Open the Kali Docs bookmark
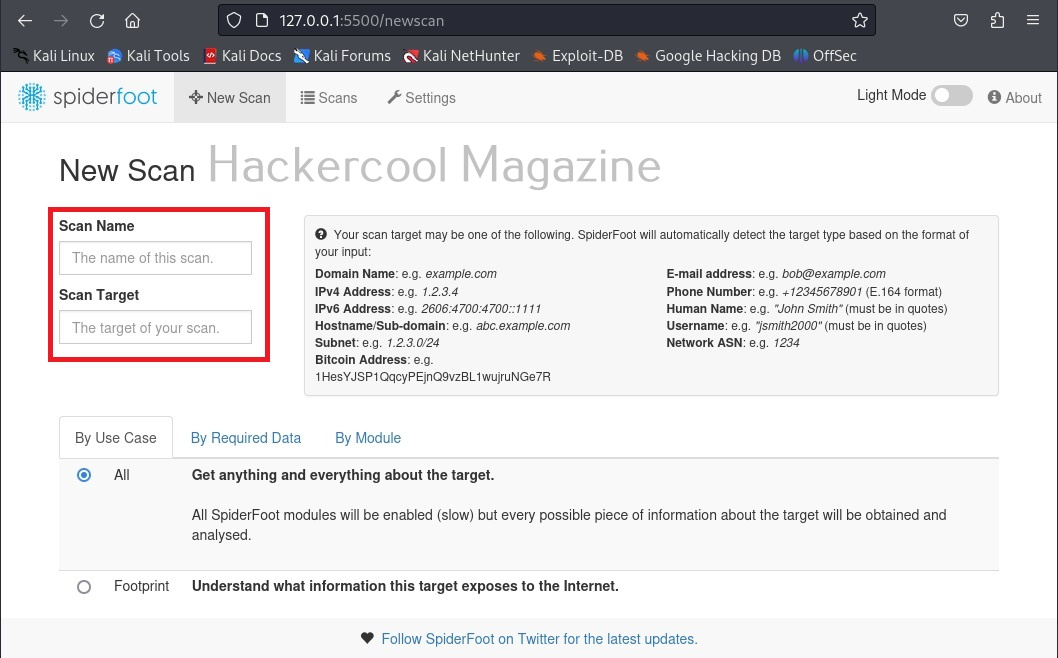The width and height of the screenshot is (1058, 658). (242, 56)
